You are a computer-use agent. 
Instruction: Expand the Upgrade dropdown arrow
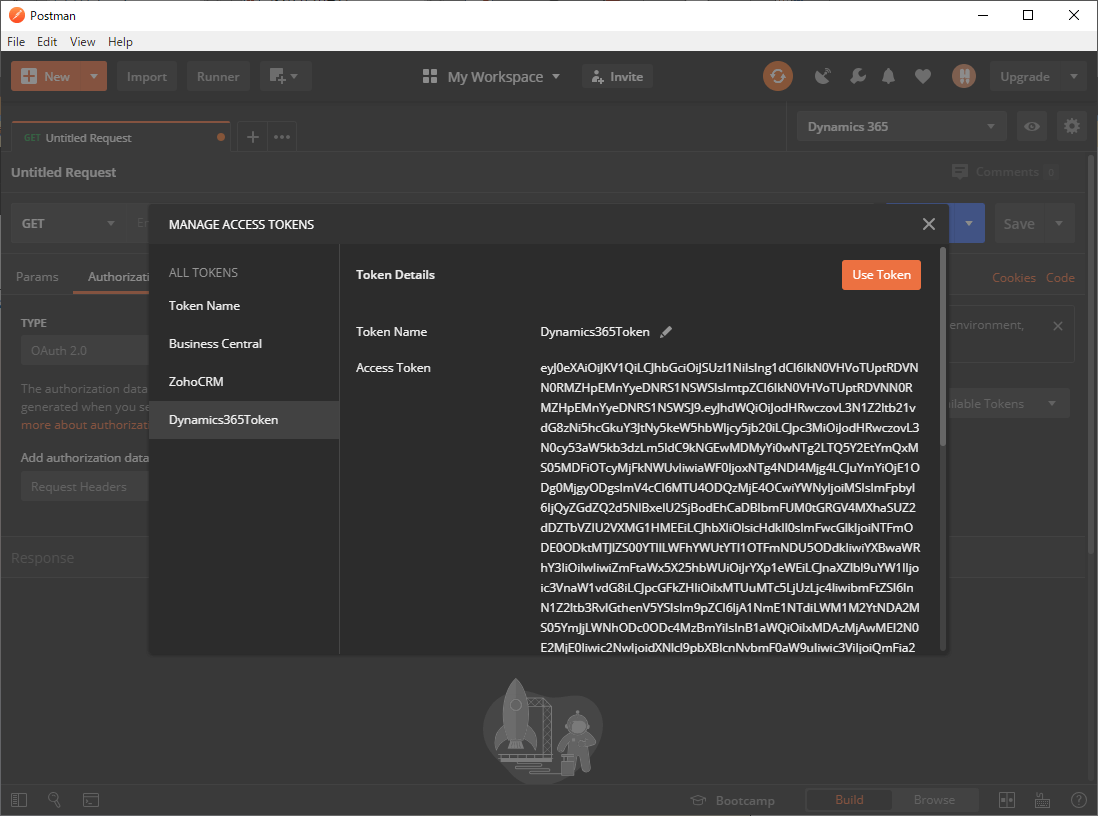(1073, 76)
